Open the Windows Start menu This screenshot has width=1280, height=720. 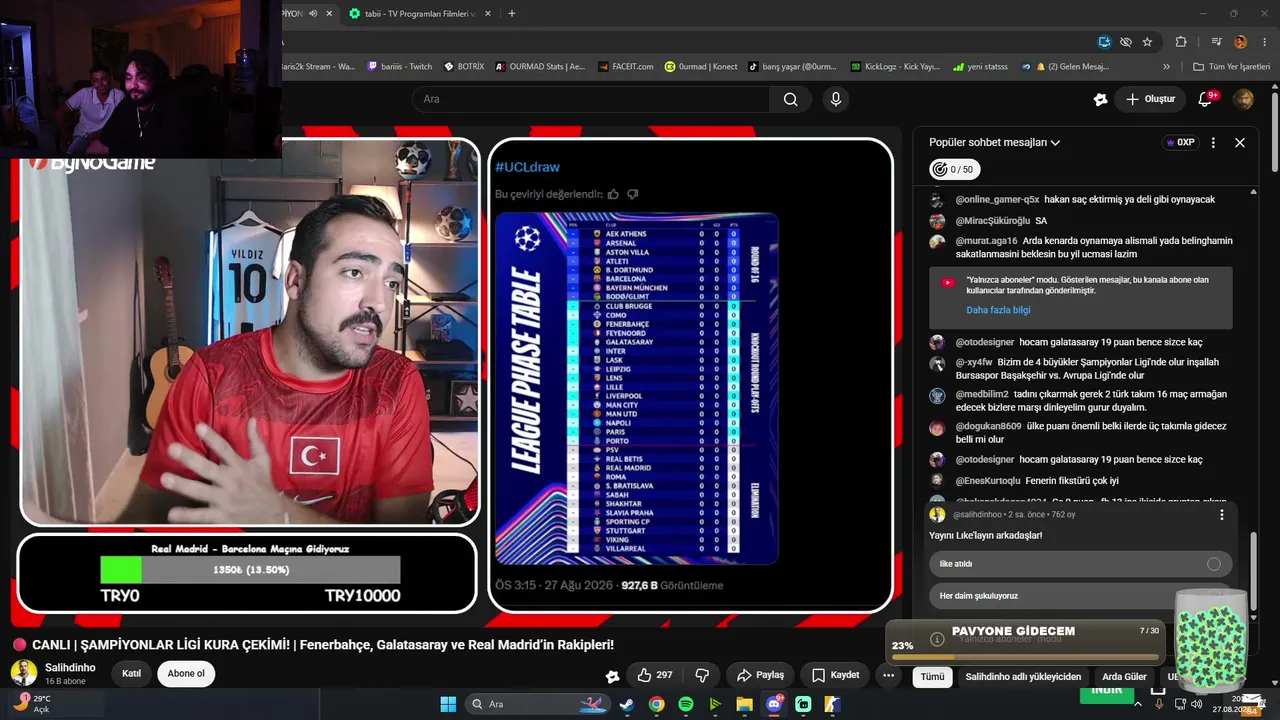point(448,704)
